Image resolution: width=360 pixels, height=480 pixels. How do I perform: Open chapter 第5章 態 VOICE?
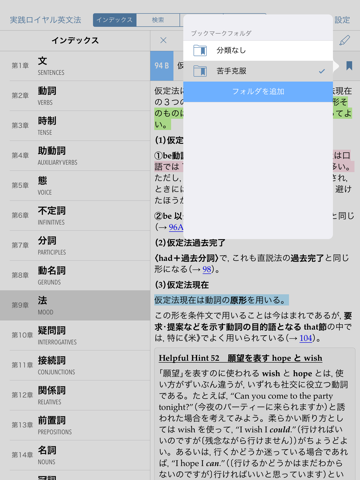point(75,186)
